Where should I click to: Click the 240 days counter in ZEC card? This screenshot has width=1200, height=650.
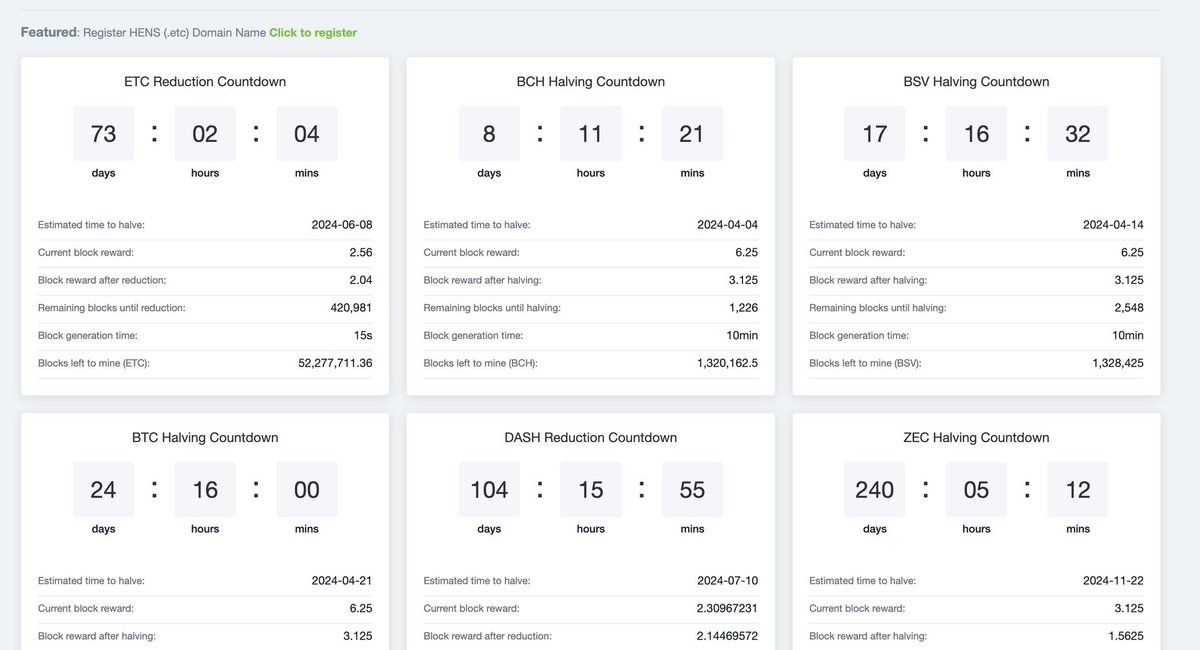pyautogui.click(x=875, y=489)
